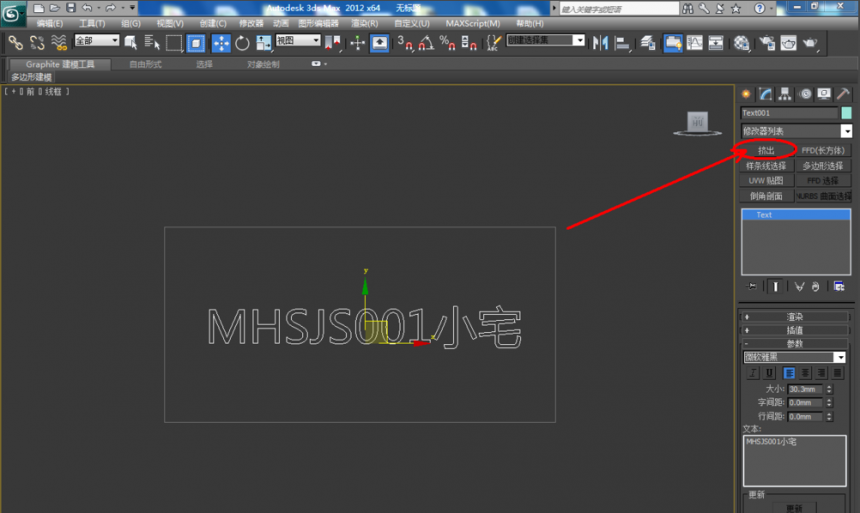Click the Render Production teapot icon
This screenshot has height=513, width=860.
[x=810, y=43]
